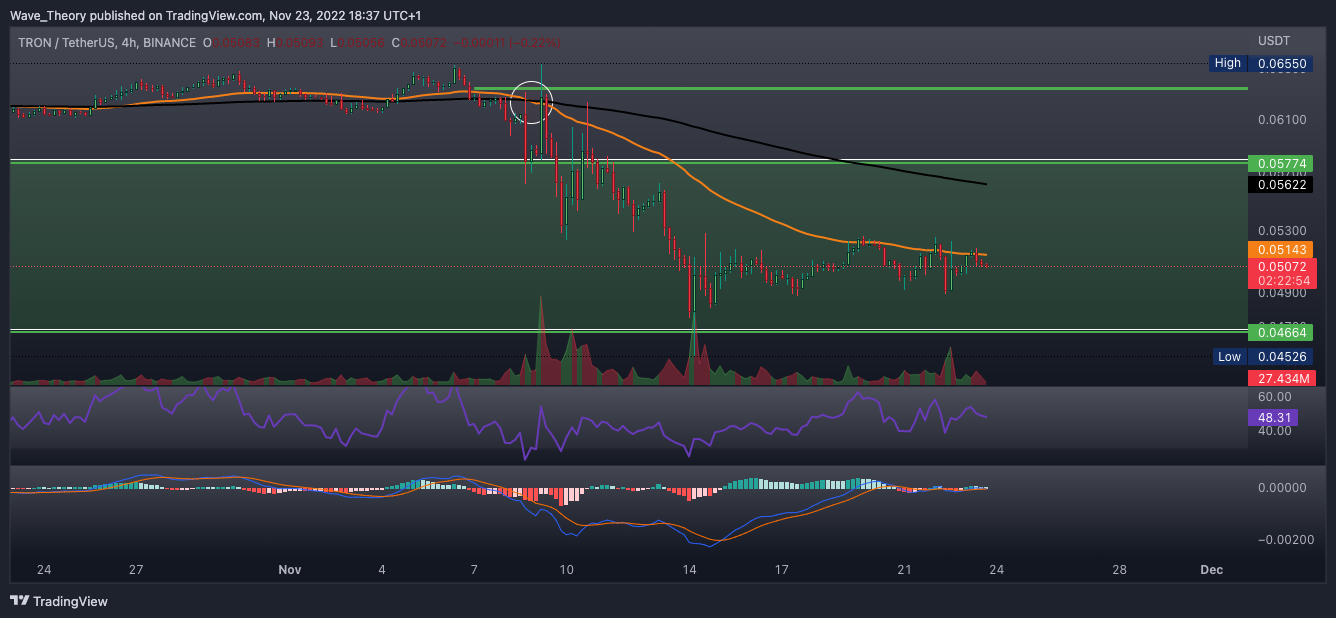This screenshot has width=1336, height=618.
Task: Click the 27.434M volume value label
Action: coord(1280,378)
